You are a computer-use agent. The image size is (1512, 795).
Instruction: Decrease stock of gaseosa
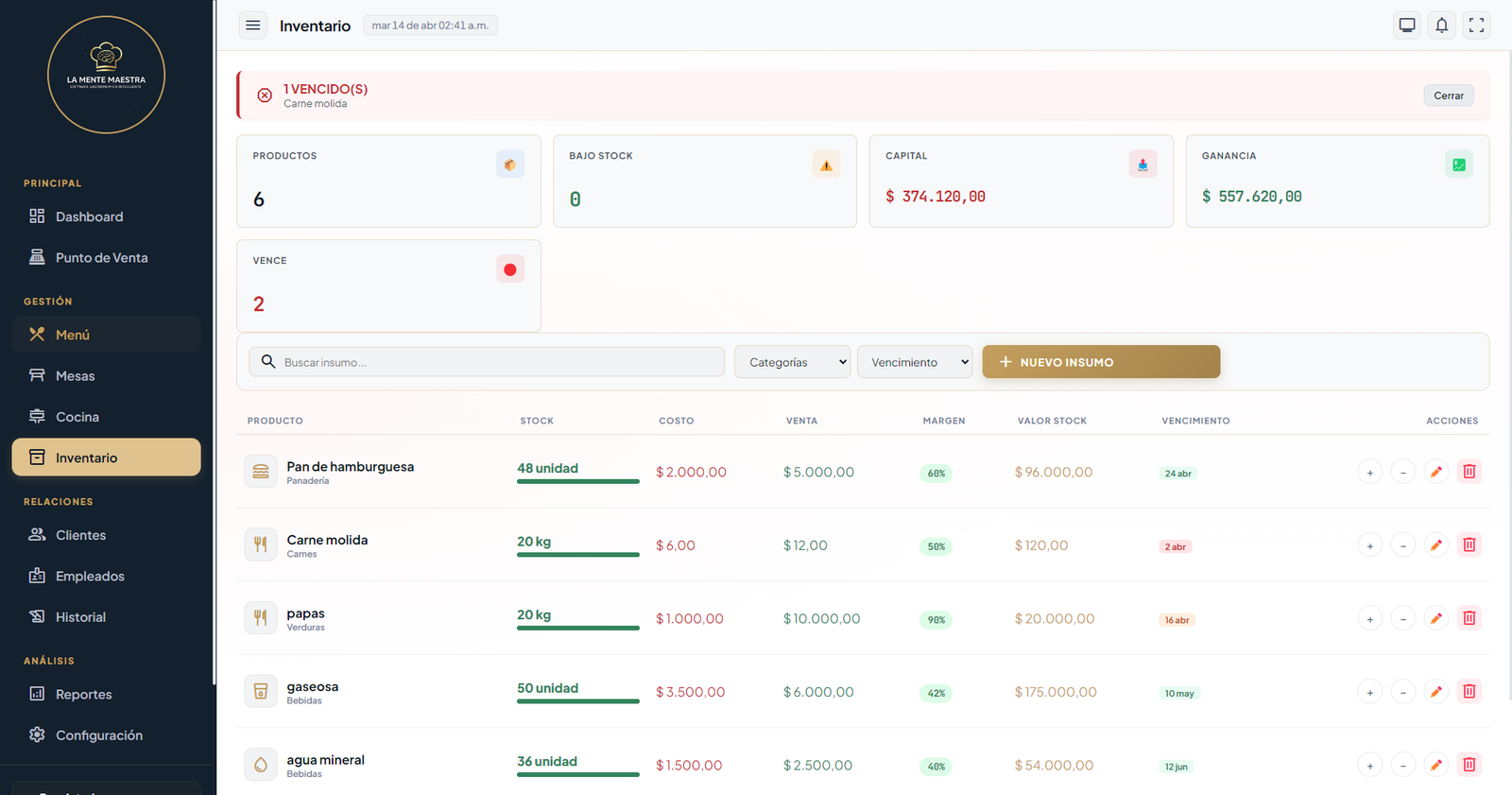tap(1403, 692)
